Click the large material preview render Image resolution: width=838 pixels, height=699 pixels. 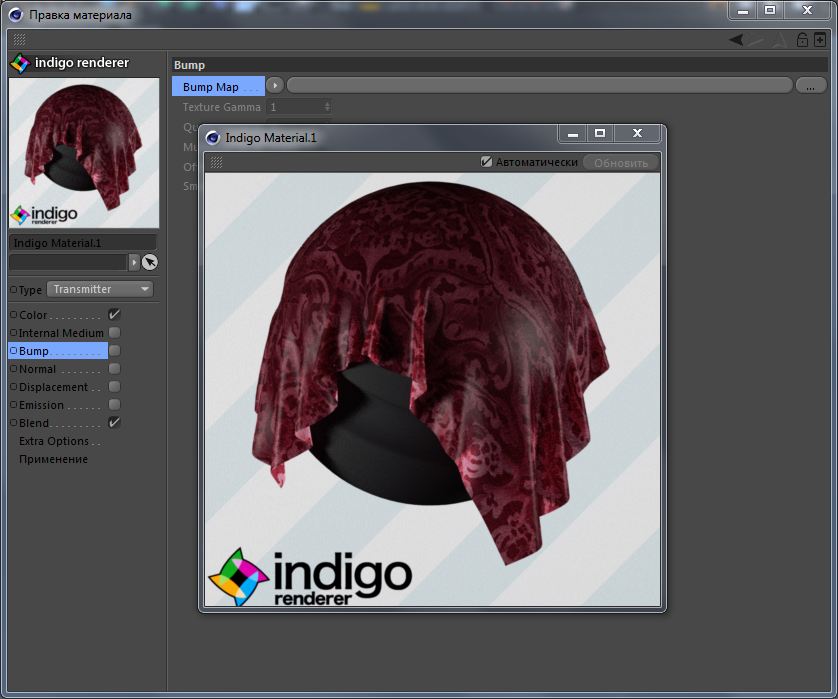click(x=432, y=390)
